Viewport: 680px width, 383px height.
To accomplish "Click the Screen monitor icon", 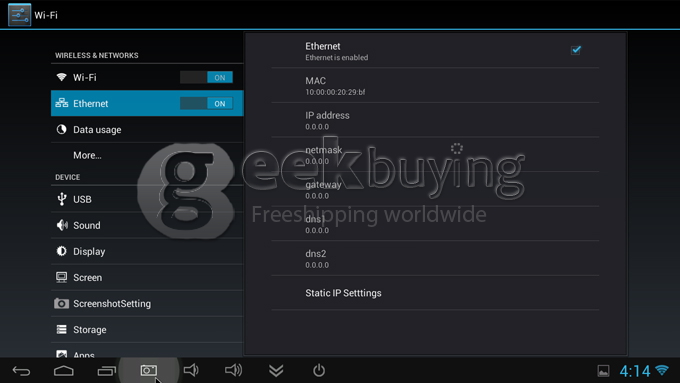I will pos(62,277).
